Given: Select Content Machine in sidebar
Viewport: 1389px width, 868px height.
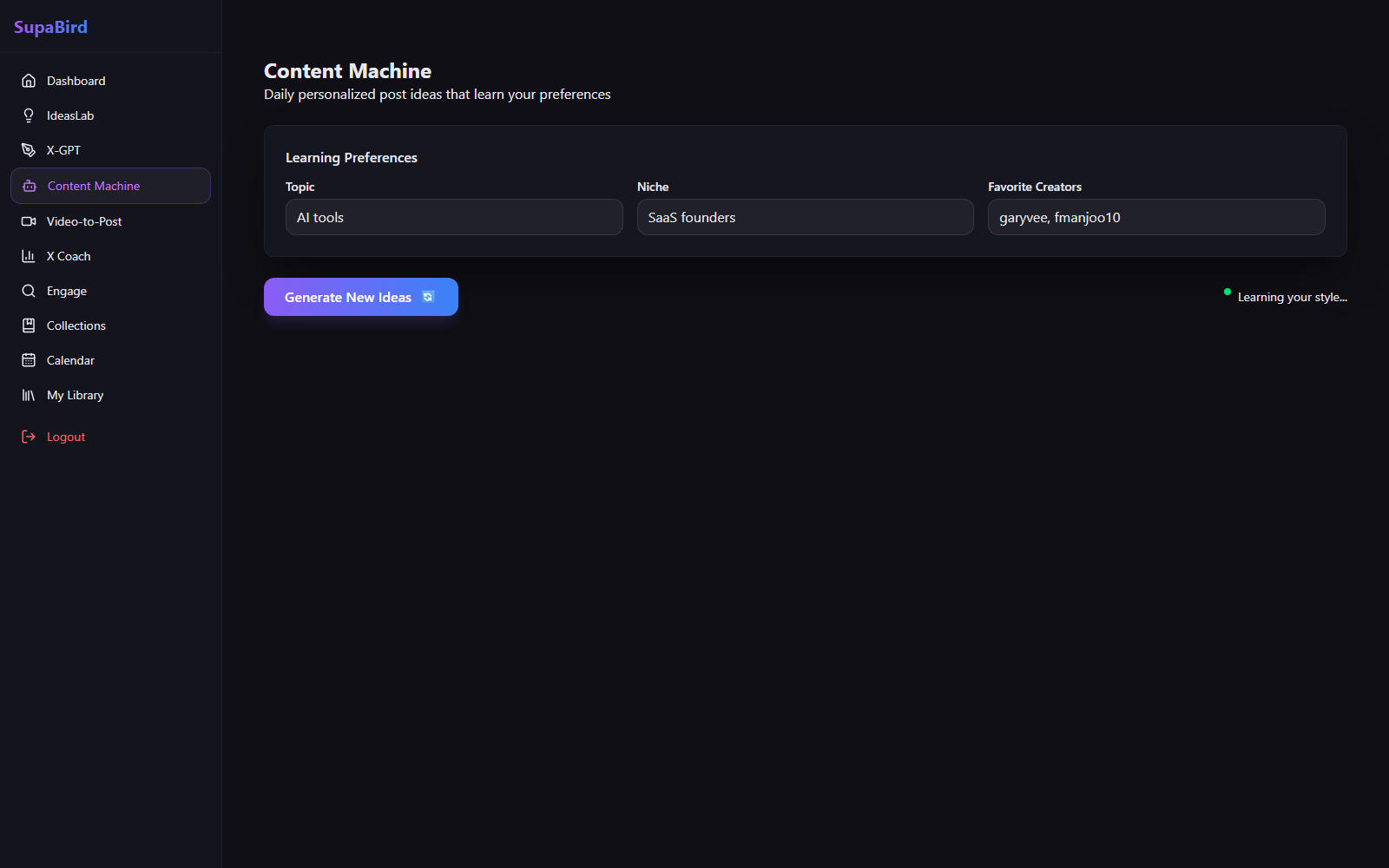Looking at the screenshot, I should tap(110, 186).
